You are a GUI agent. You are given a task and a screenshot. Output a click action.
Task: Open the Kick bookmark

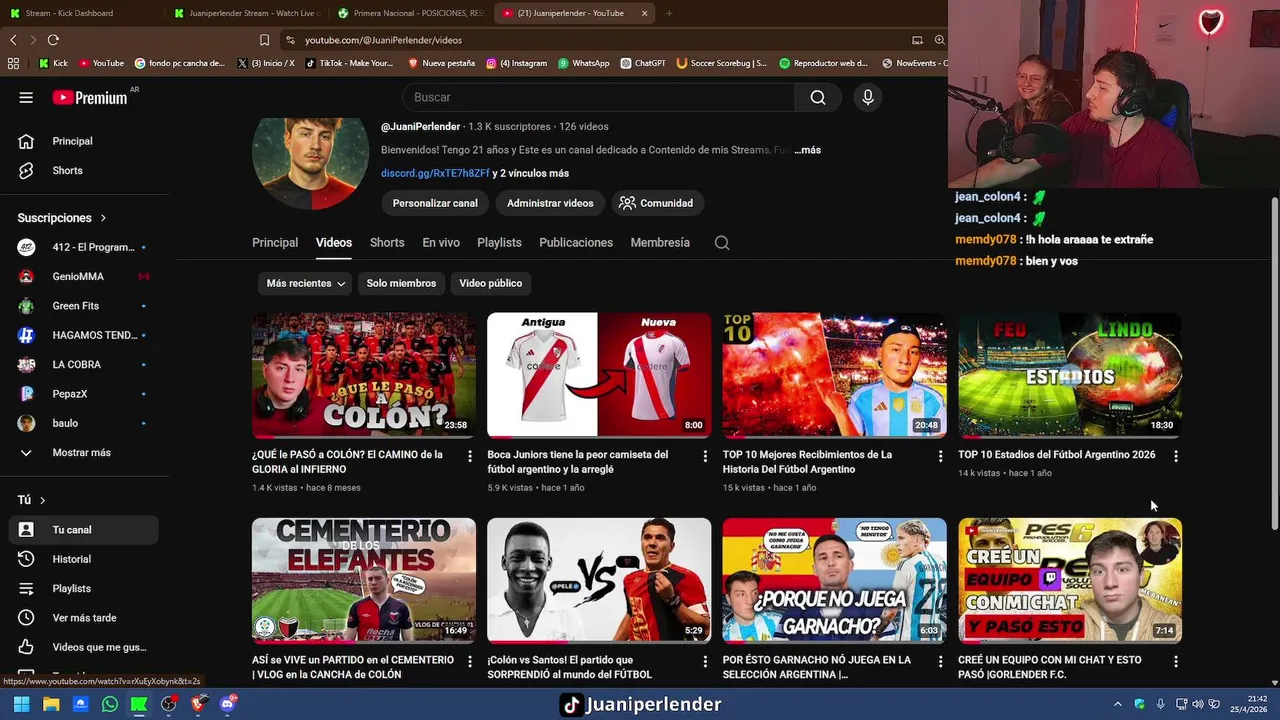pyautogui.click(x=53, y=63)
